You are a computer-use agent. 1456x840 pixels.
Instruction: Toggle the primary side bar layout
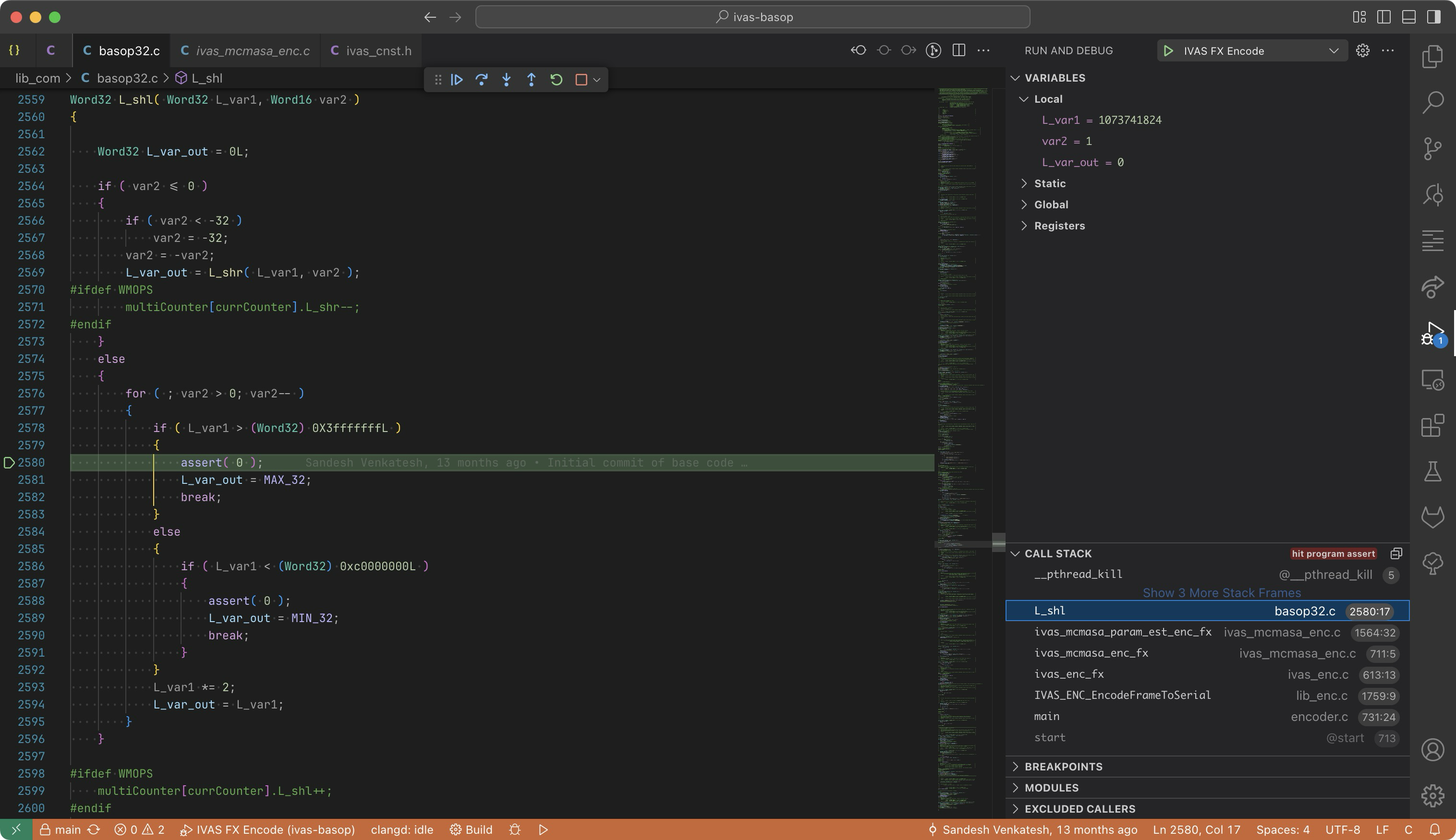coord(1383,17)
